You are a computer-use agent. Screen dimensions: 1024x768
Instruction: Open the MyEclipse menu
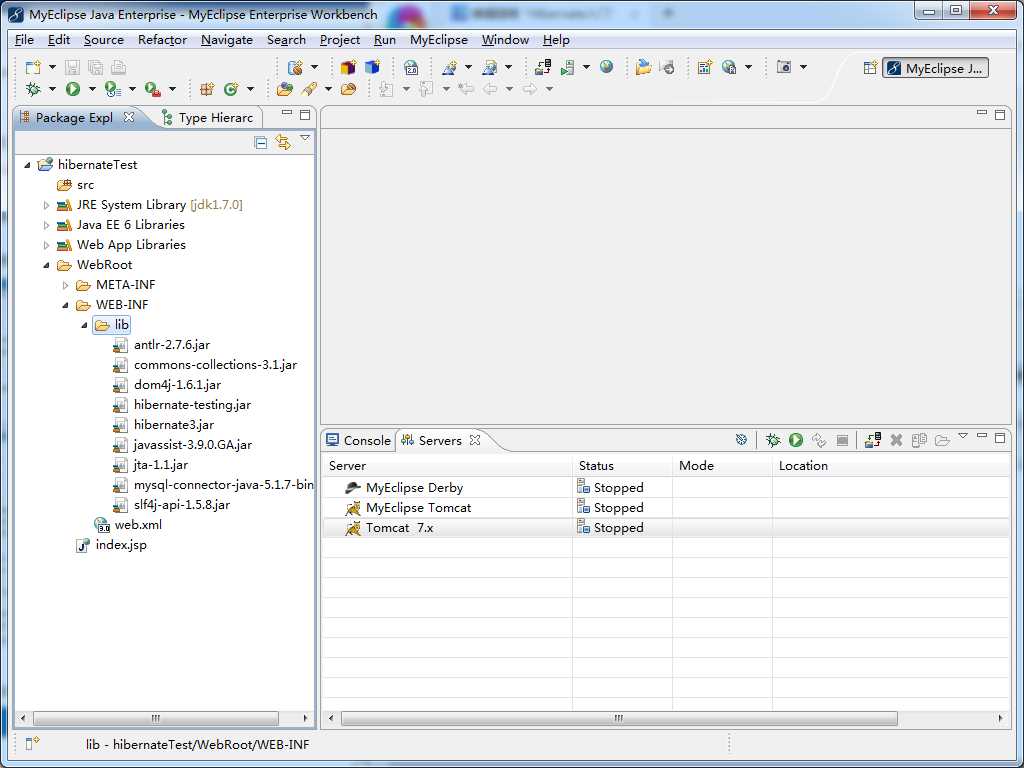(x=439, y=40)
